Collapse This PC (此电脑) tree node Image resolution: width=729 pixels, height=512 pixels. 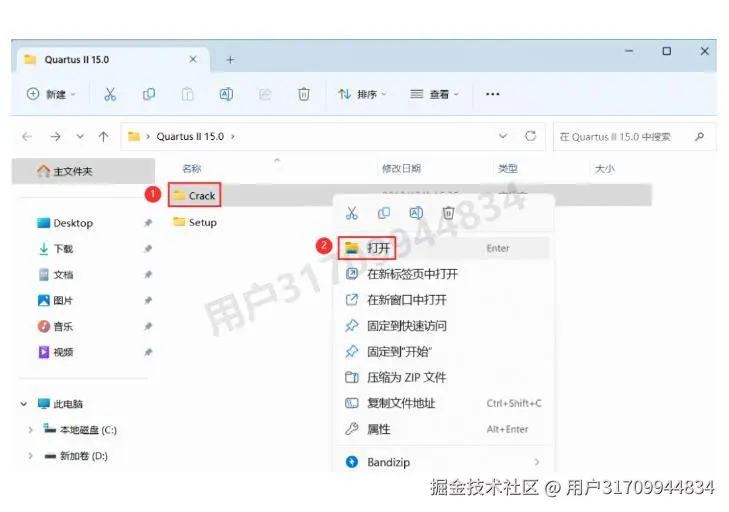[24, 404]
